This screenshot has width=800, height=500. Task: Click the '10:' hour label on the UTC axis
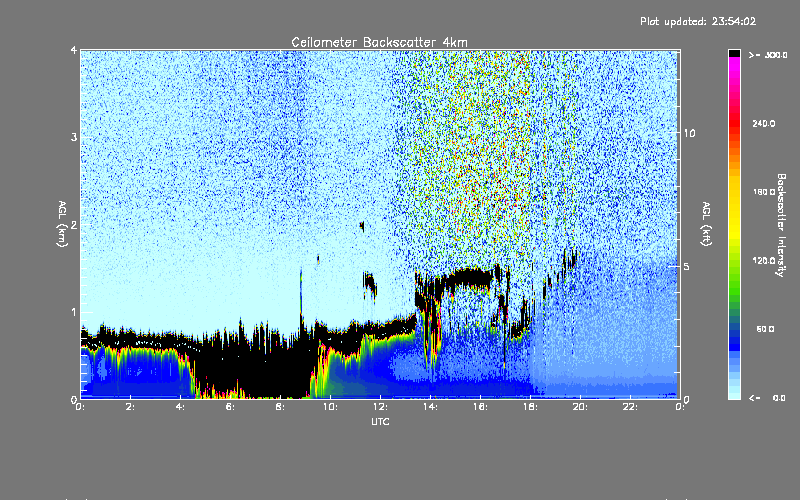tap(330, 407)
